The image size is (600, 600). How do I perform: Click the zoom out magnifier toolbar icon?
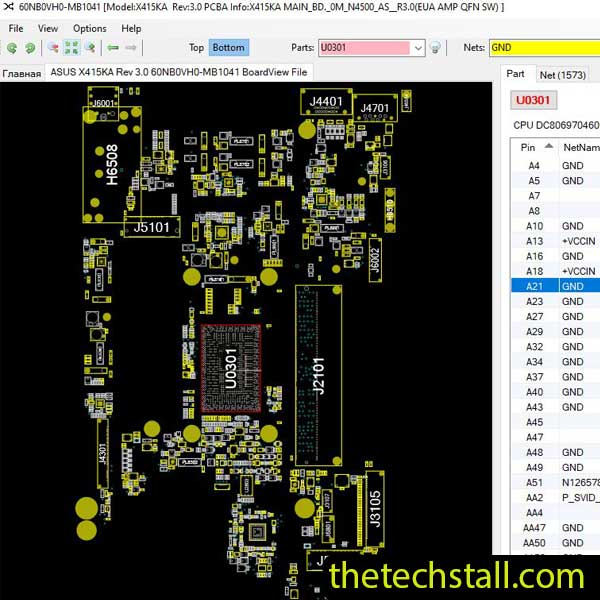(x=53, y=48)
